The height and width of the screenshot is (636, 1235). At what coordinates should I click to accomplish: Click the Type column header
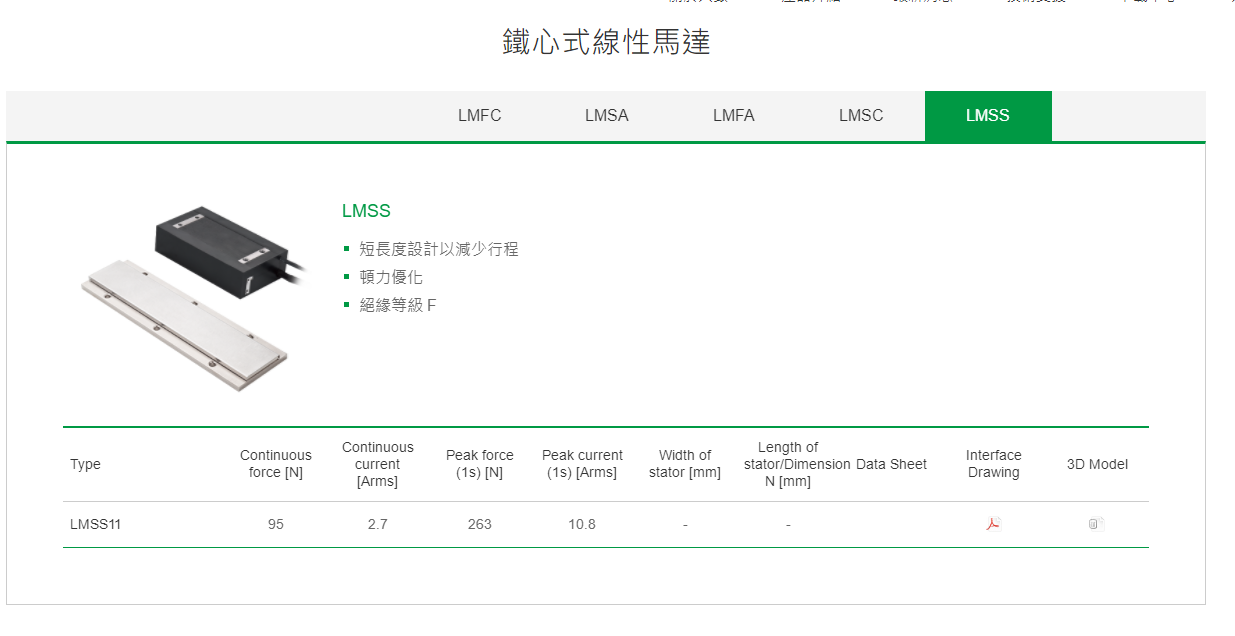(85, 464)
